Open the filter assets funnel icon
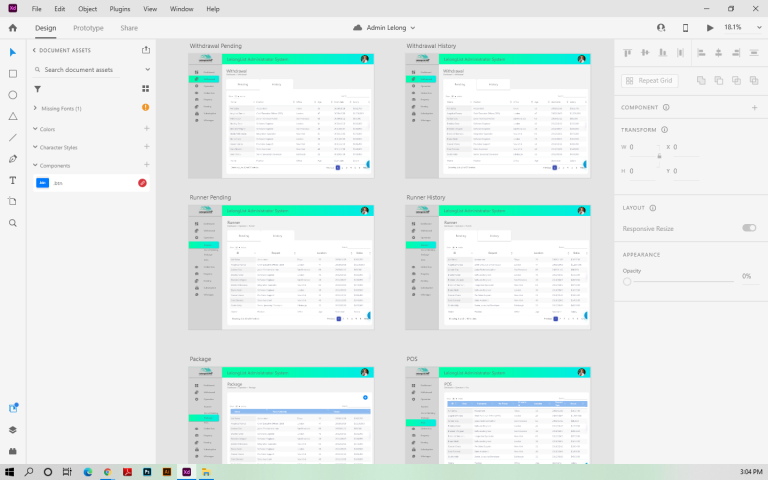Viewport: 768px width, 480px height. [x=37, y=88]
